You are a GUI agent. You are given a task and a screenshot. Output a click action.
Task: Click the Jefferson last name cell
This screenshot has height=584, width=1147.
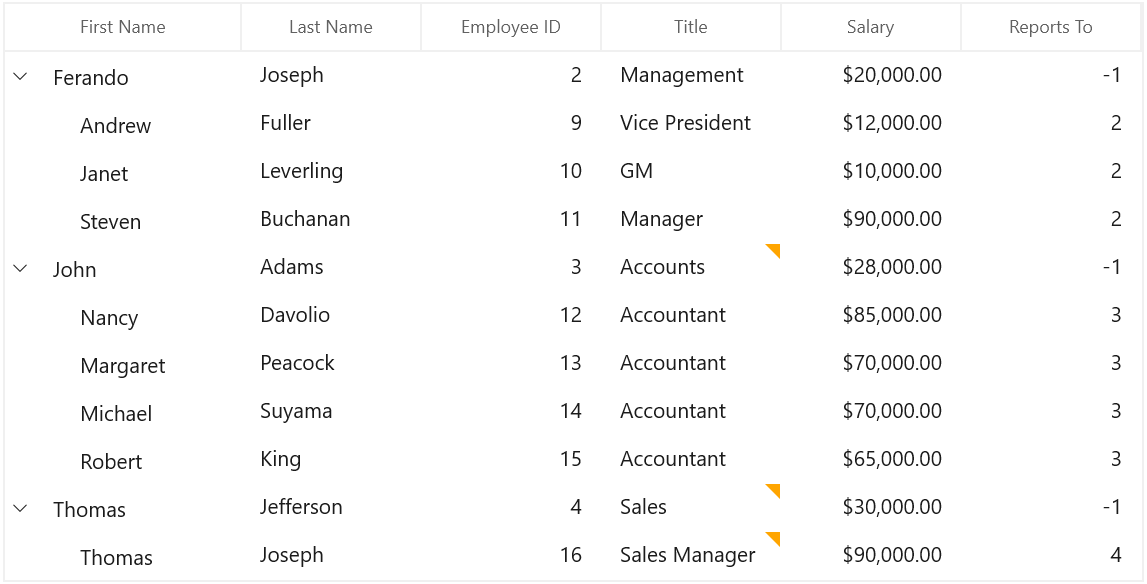(331, 507)
